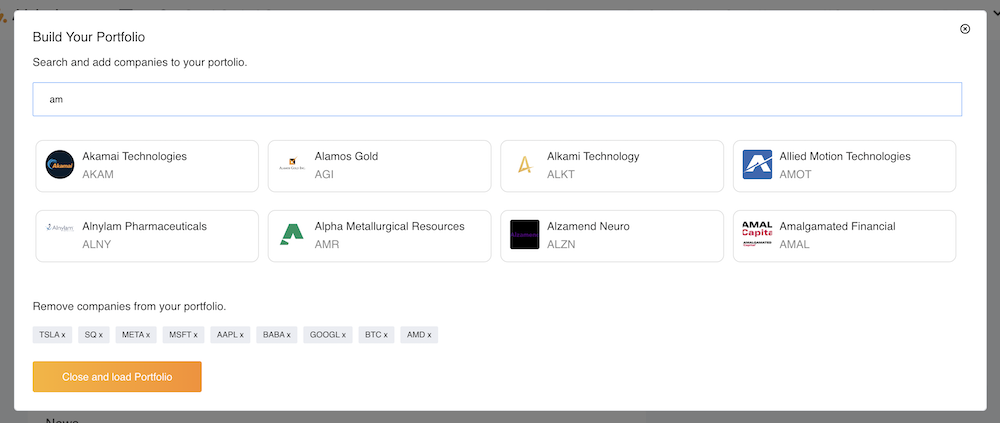Screen dimensions: 1000x423
Task: Click the Alzamend Neuro logo icon
Action: pos(525,235)
